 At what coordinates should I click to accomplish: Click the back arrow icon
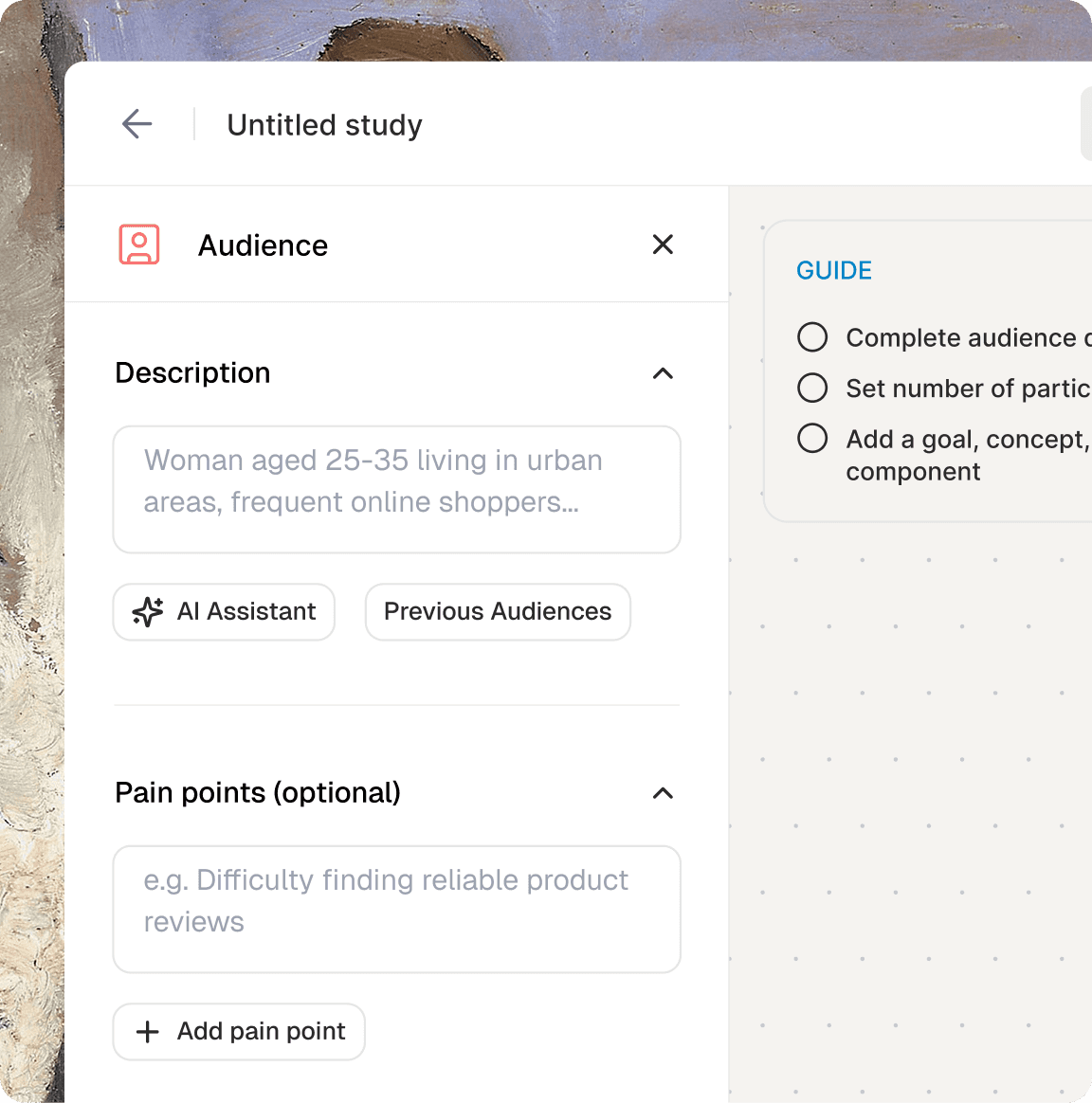(136, 124)
